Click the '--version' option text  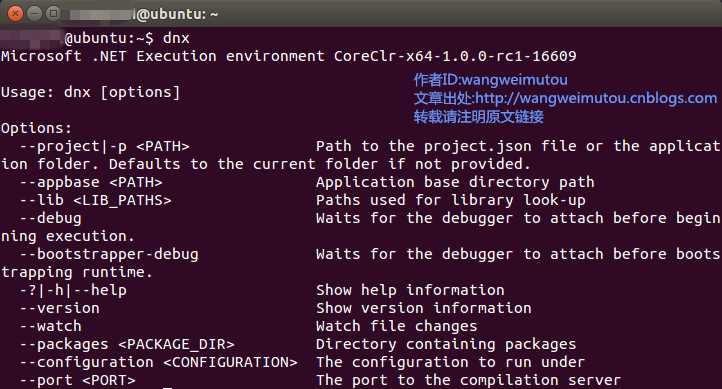tap(59, 308)
